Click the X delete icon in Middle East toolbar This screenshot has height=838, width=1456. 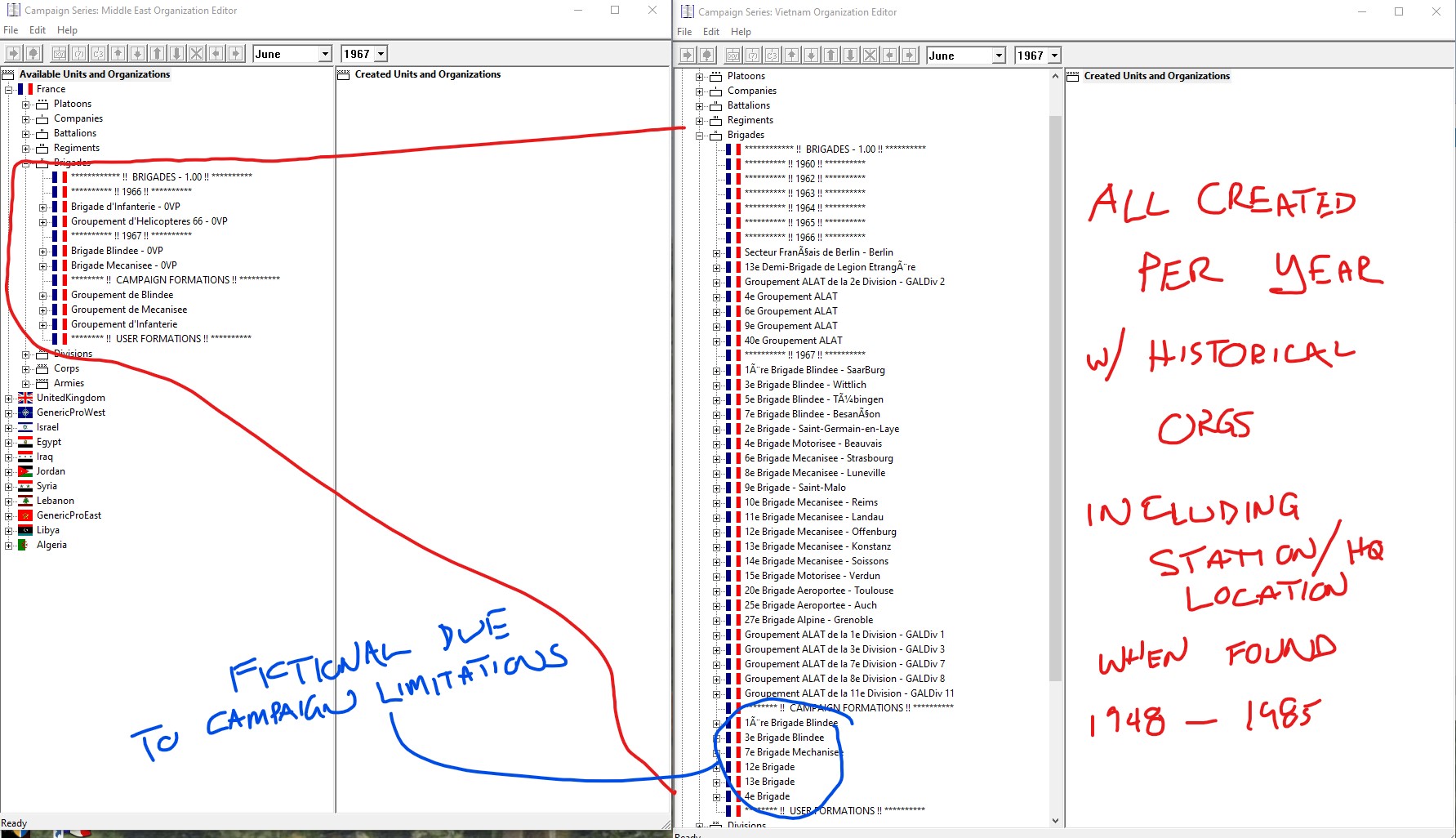(x=196, y=54)
